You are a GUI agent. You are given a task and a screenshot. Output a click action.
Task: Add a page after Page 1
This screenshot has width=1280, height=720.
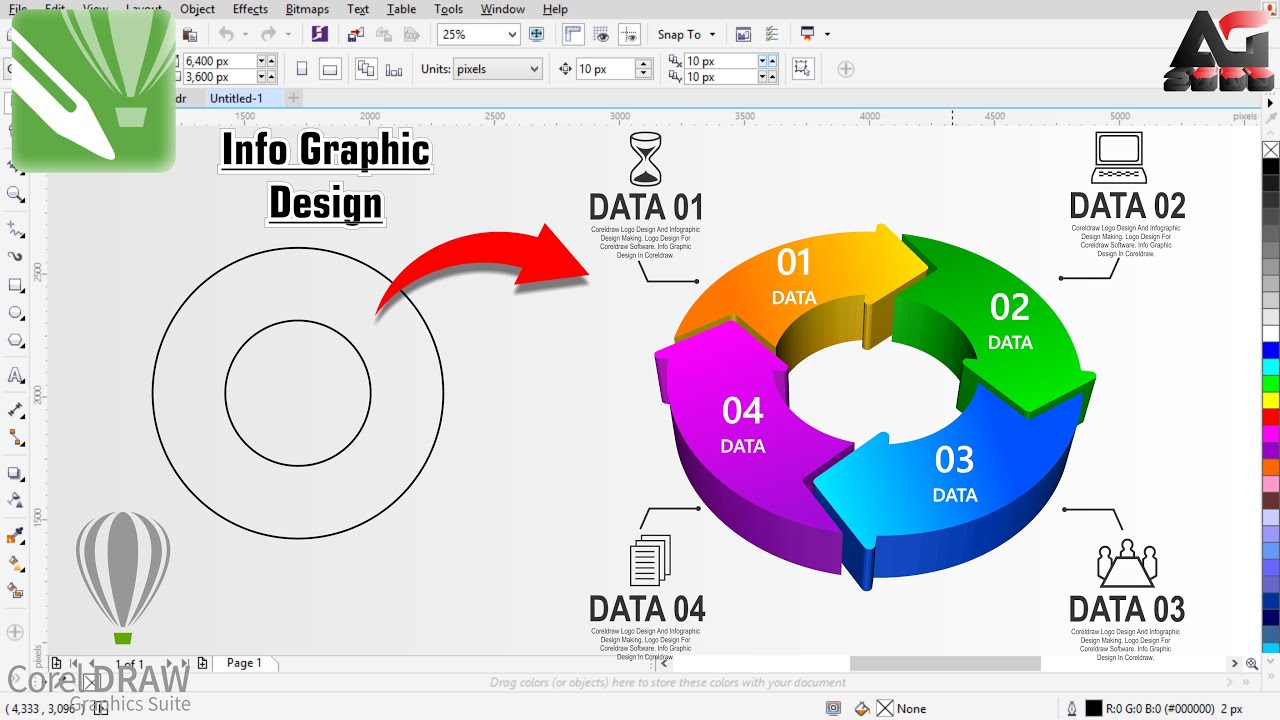(x=203, y=663)
